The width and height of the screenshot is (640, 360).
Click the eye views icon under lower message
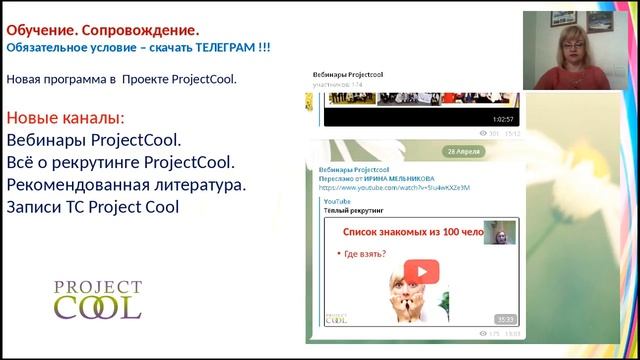click(483, 333)
